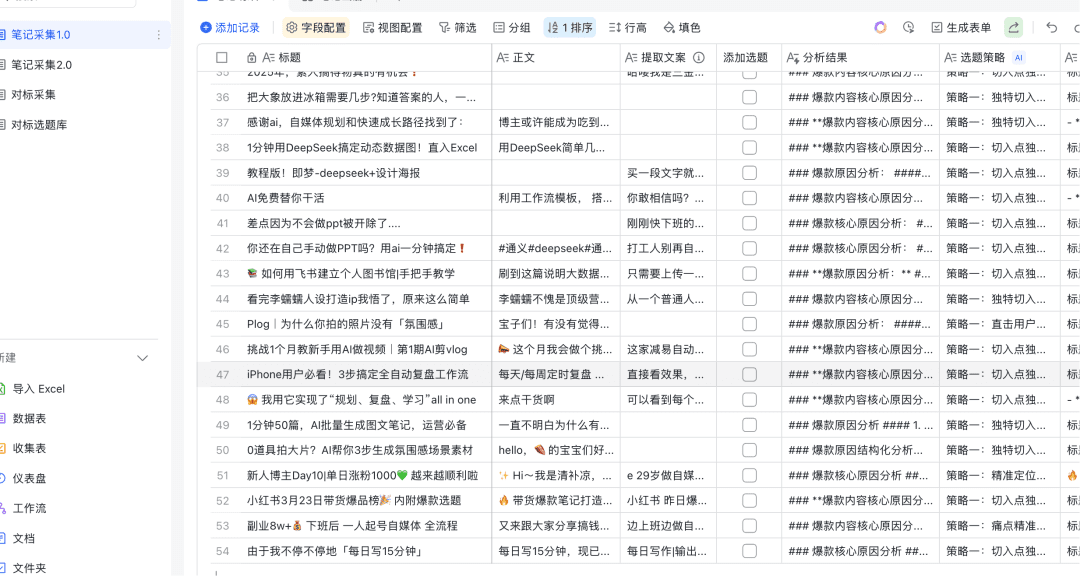Collapse the 新建 section chevron
Screen dimensions: 1080x576
[143, 358]
